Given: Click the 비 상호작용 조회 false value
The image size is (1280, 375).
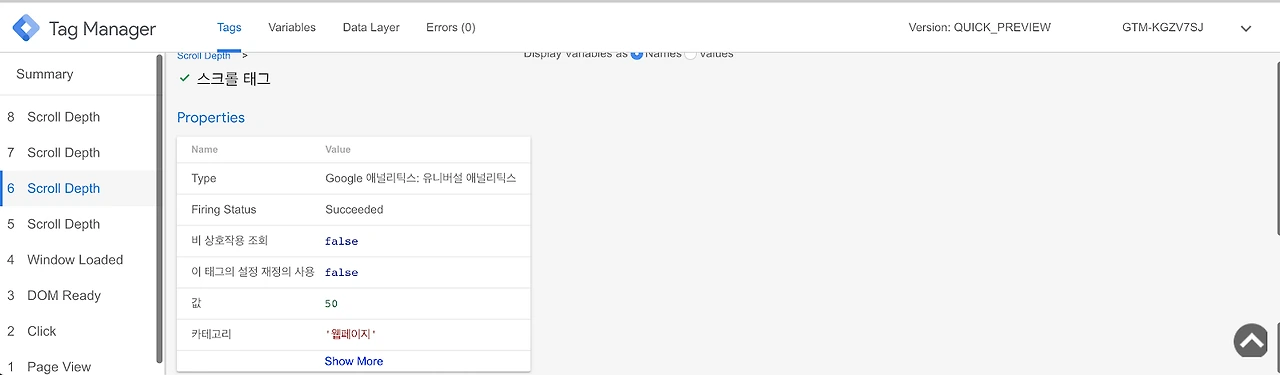Looking at the screenshot, I should [341, 241].
